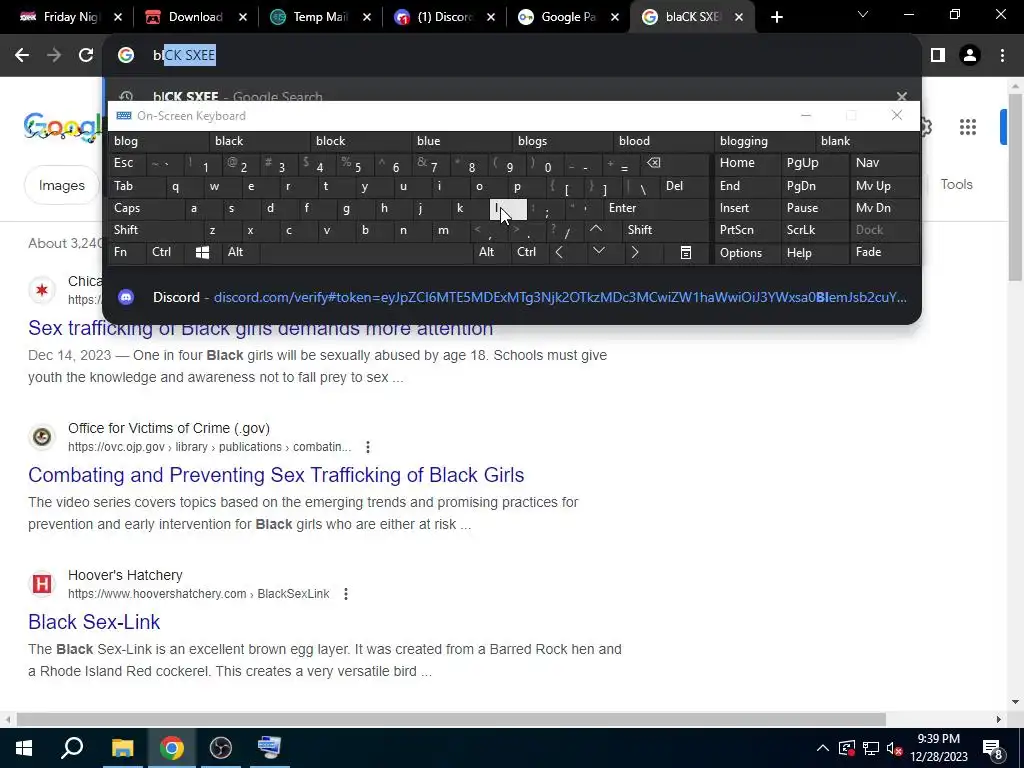
Task: Switch to the Temp Mail tab
Action: (318, 17)
